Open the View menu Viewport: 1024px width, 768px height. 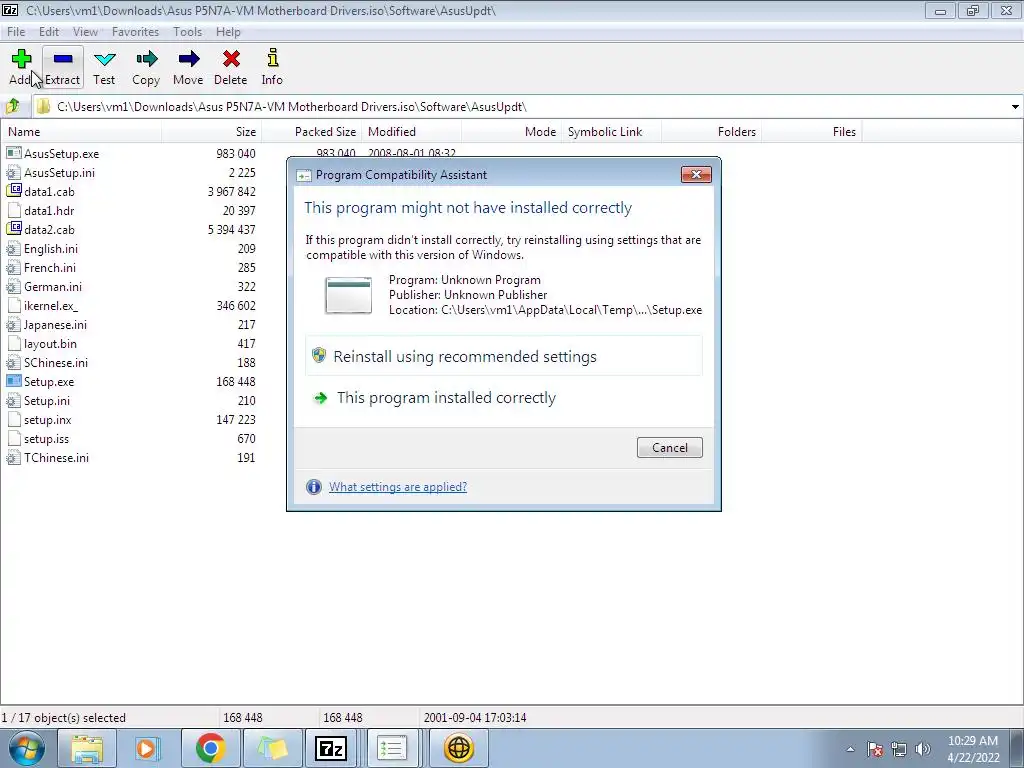click(85, 31)
